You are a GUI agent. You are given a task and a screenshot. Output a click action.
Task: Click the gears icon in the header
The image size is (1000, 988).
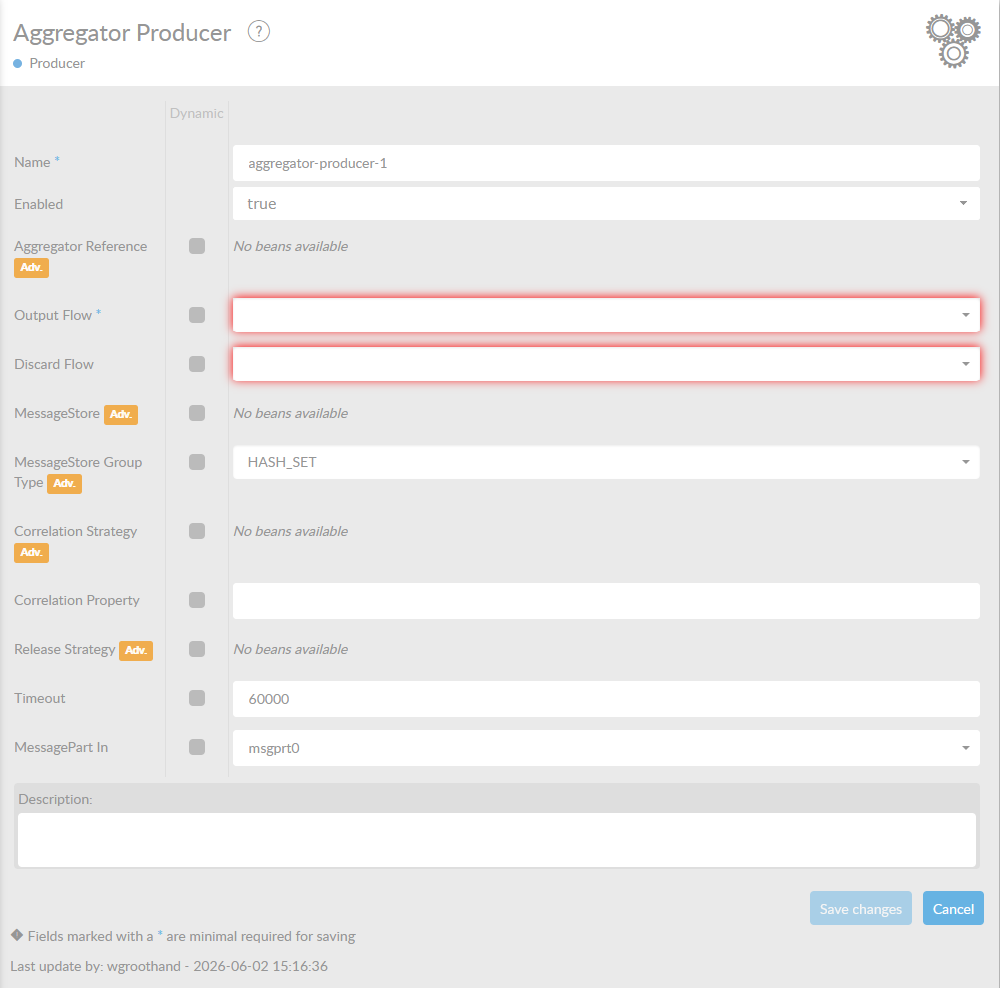[x=953, y=41]
